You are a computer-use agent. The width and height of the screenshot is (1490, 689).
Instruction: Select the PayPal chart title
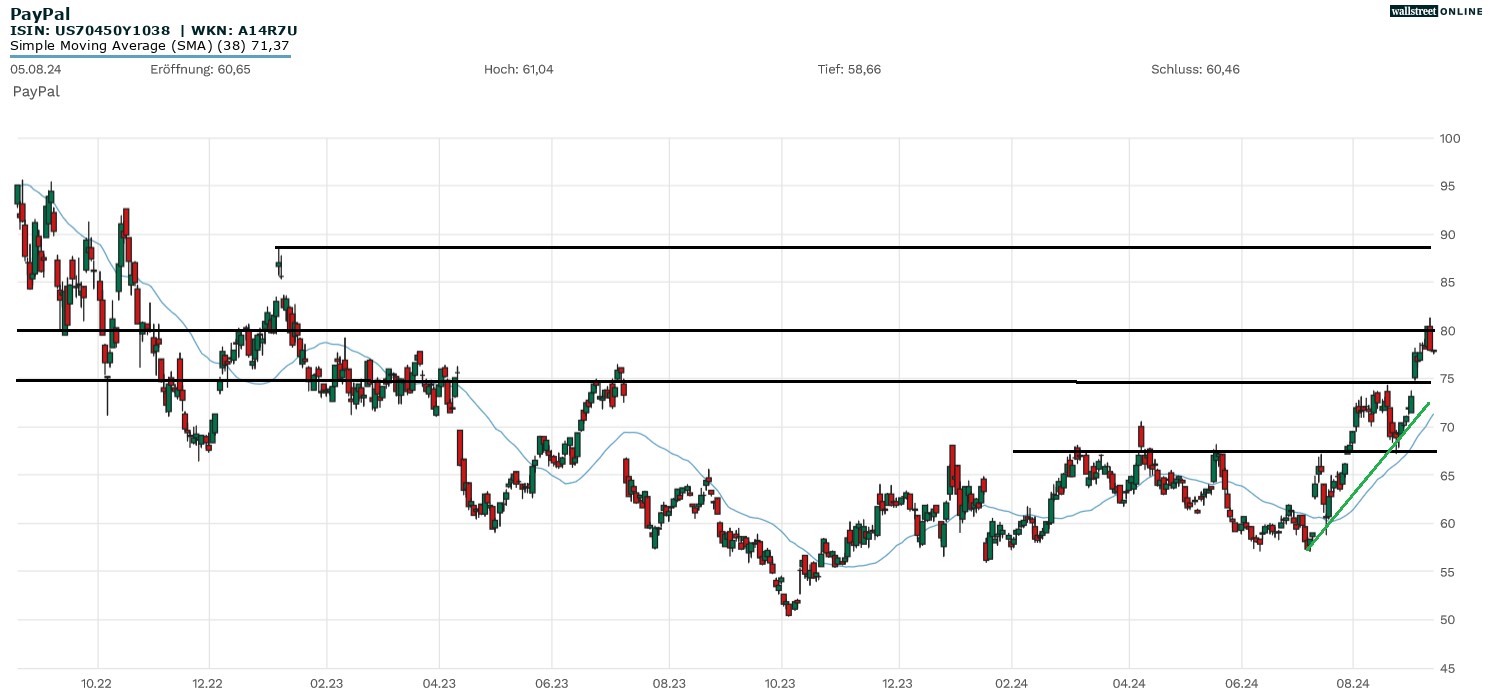tap(40, 13)
